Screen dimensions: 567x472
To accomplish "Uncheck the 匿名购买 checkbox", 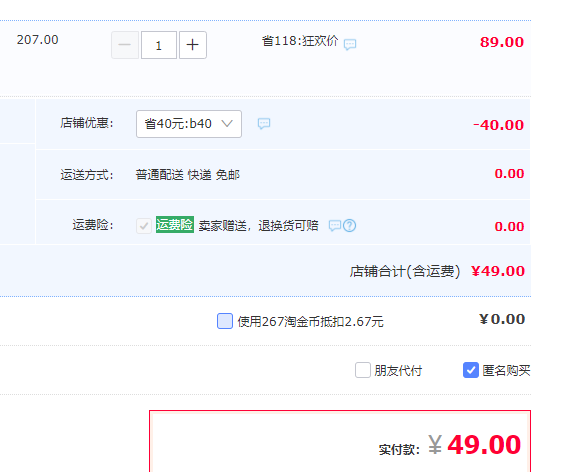I will (x=471, y=370).
